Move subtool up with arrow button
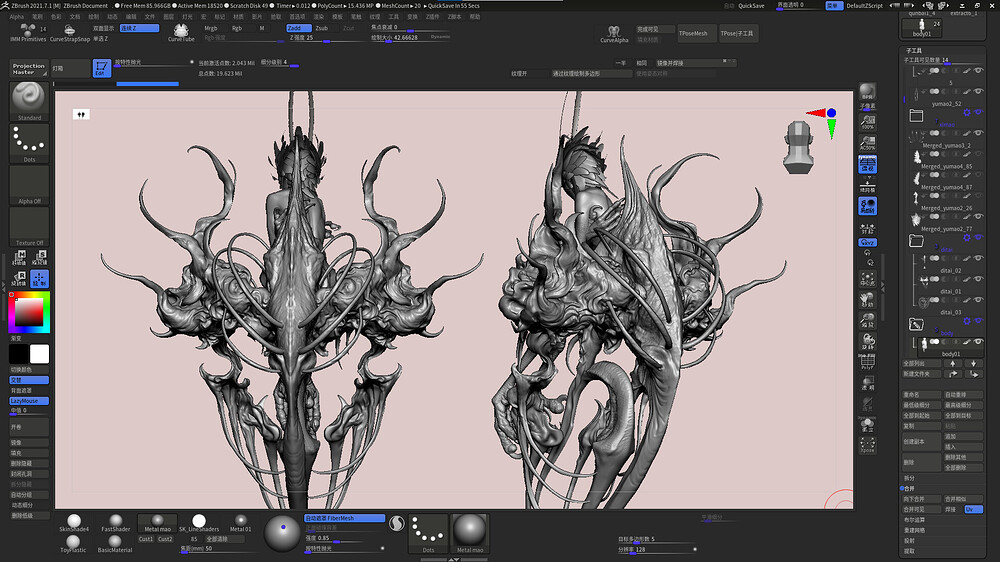The width and height of the screenshot is (1000, 562). (x=953, y=363)
